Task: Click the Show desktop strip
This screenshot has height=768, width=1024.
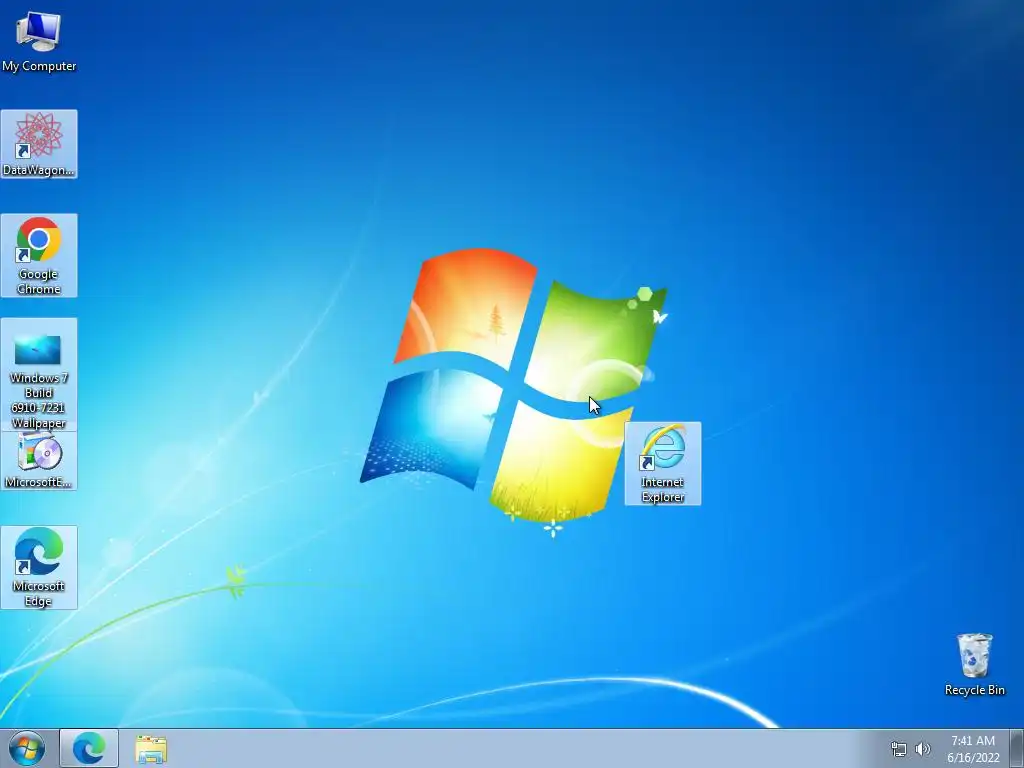Action: 1017,748
